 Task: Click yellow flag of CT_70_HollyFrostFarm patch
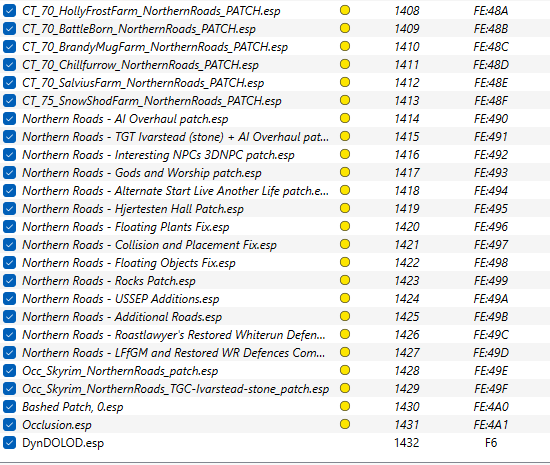tap(345, 10)
